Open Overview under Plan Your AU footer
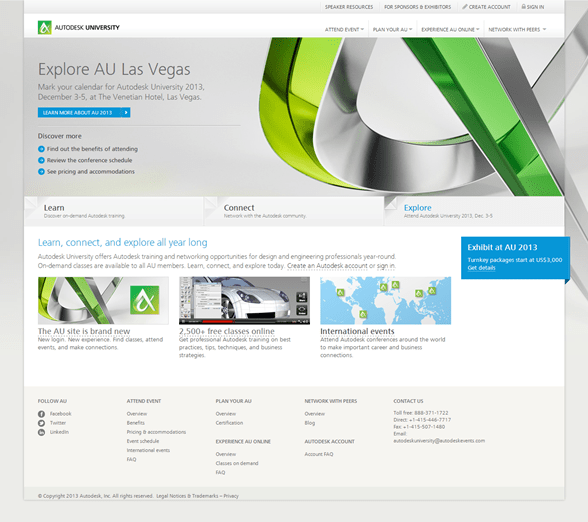 pyautogui.click(x=225, y=414)
